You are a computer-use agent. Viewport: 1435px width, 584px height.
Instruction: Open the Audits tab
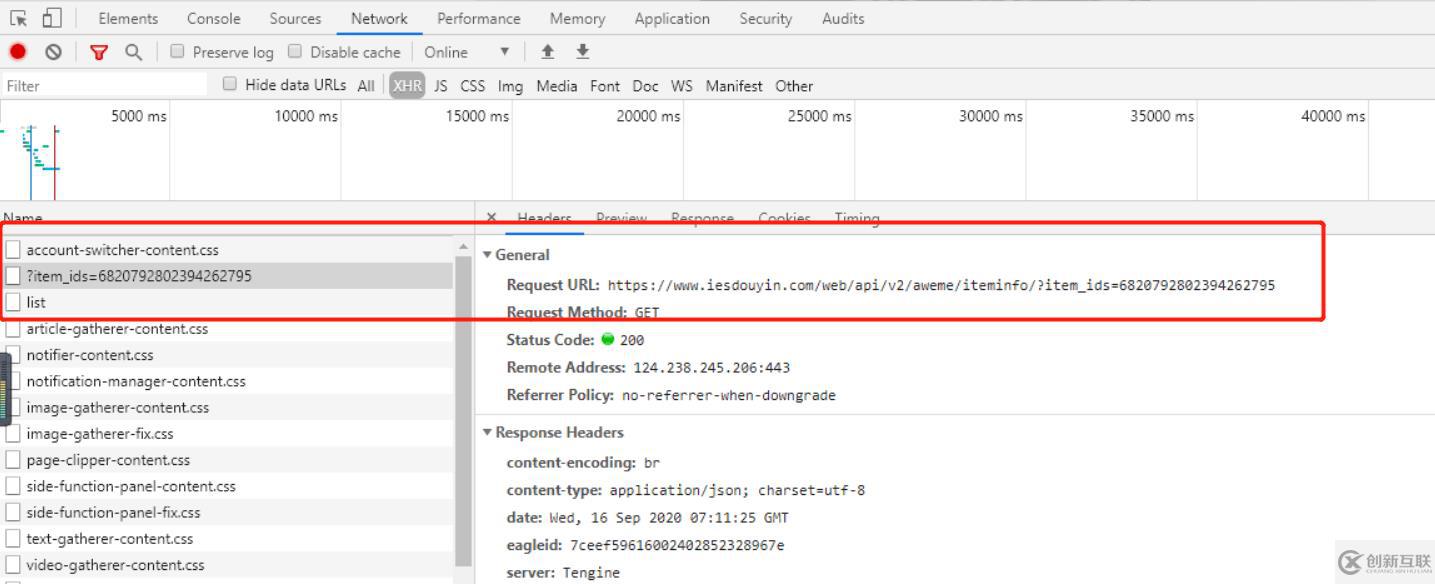click(x=843, y=18)
